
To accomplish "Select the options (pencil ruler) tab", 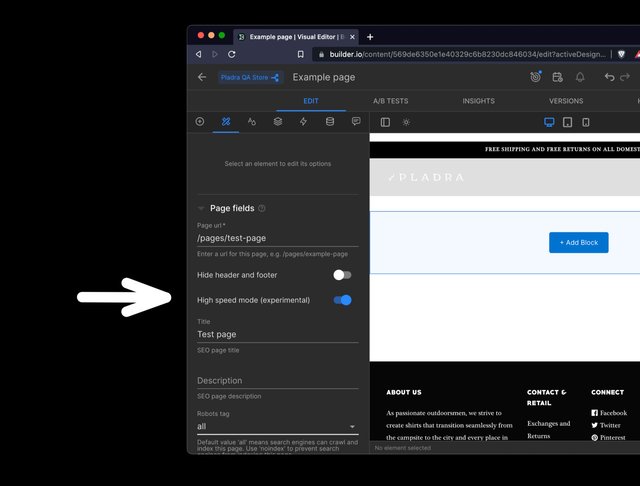I will 226,121.
